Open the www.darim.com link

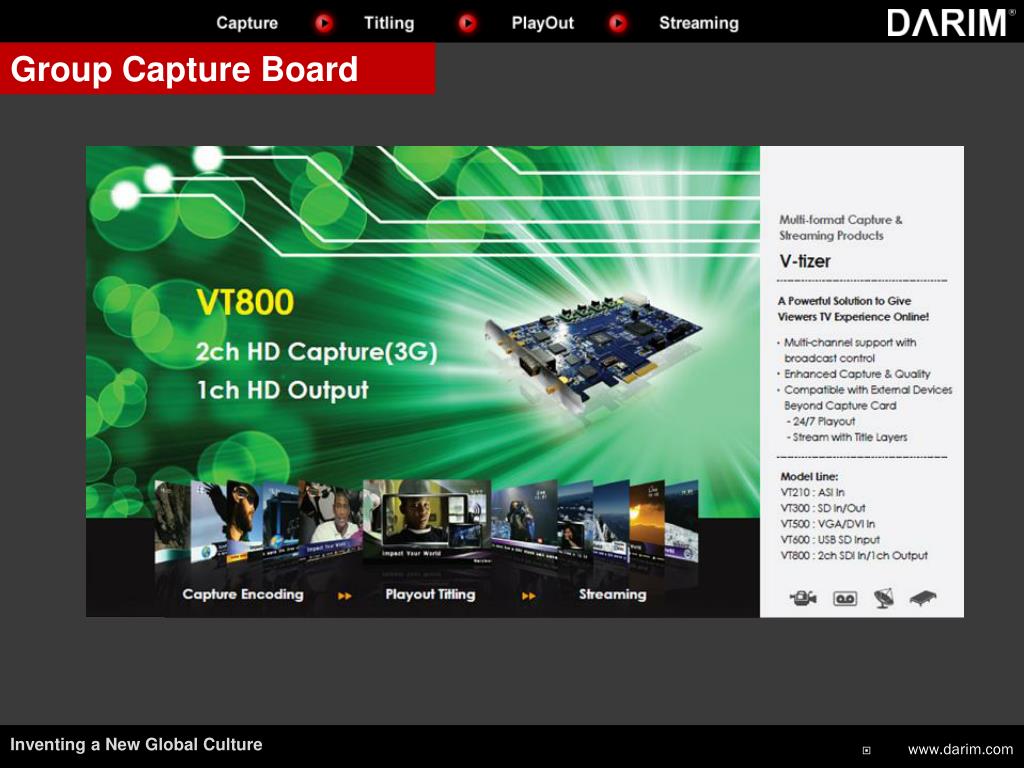[961, 750]
